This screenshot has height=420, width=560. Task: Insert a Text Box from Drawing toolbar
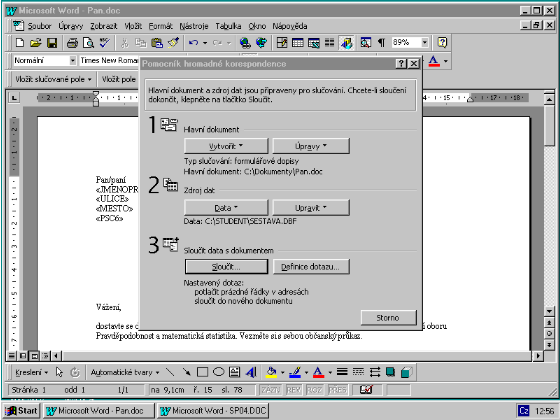tap(234, 372)
